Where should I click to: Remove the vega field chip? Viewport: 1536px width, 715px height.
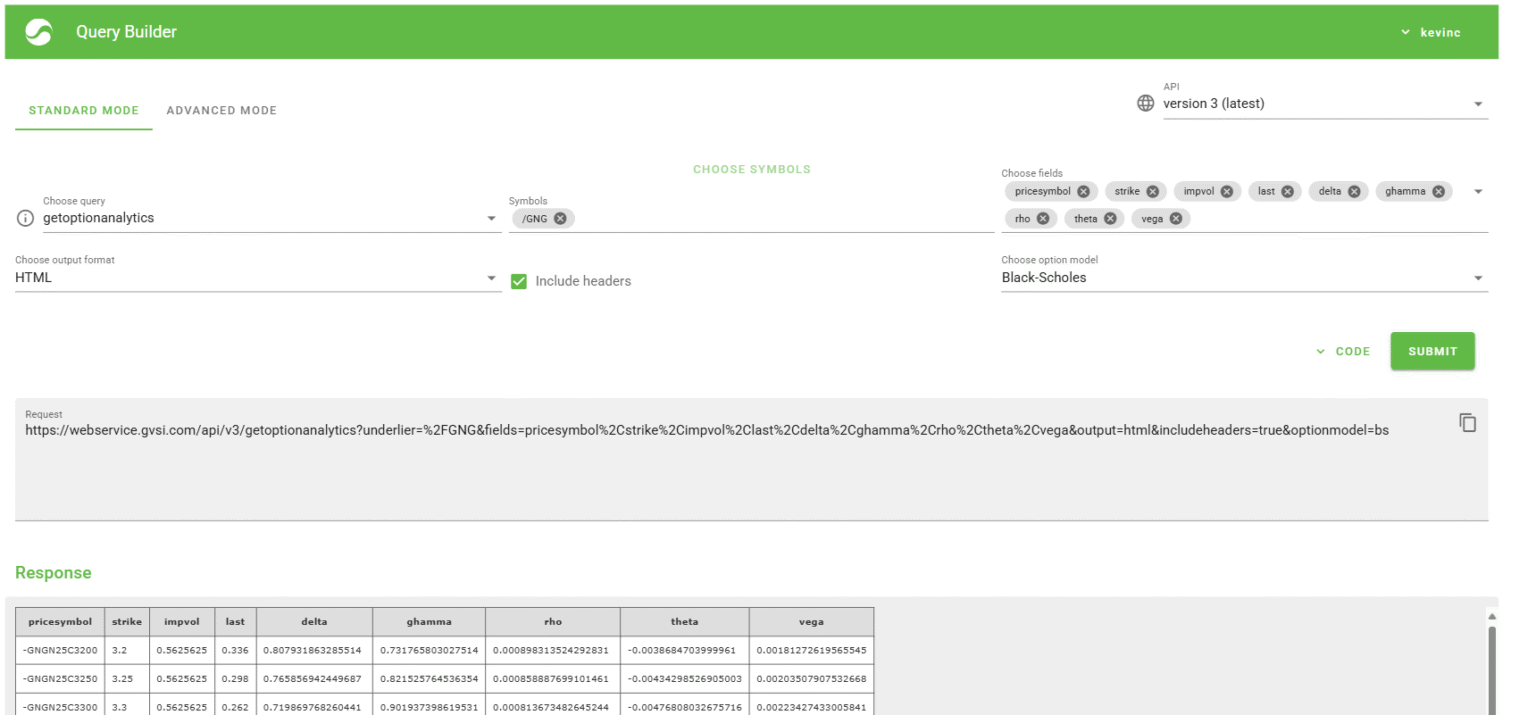pos(1176,218)
